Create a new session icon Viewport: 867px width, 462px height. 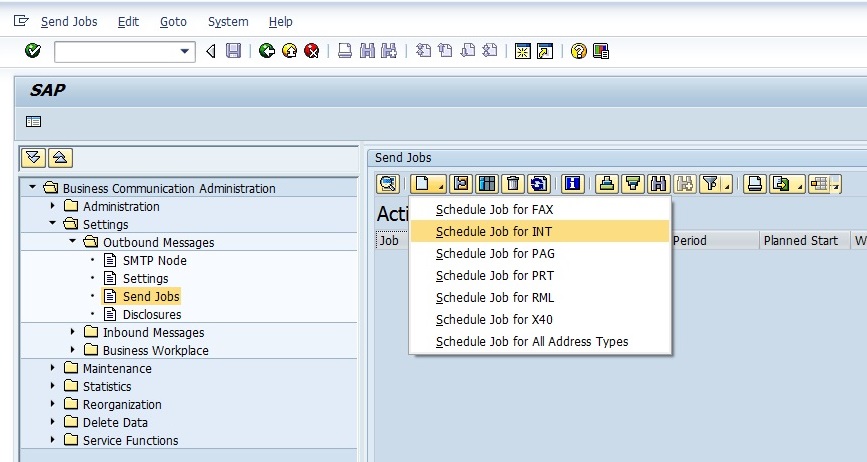coord(523,51)
